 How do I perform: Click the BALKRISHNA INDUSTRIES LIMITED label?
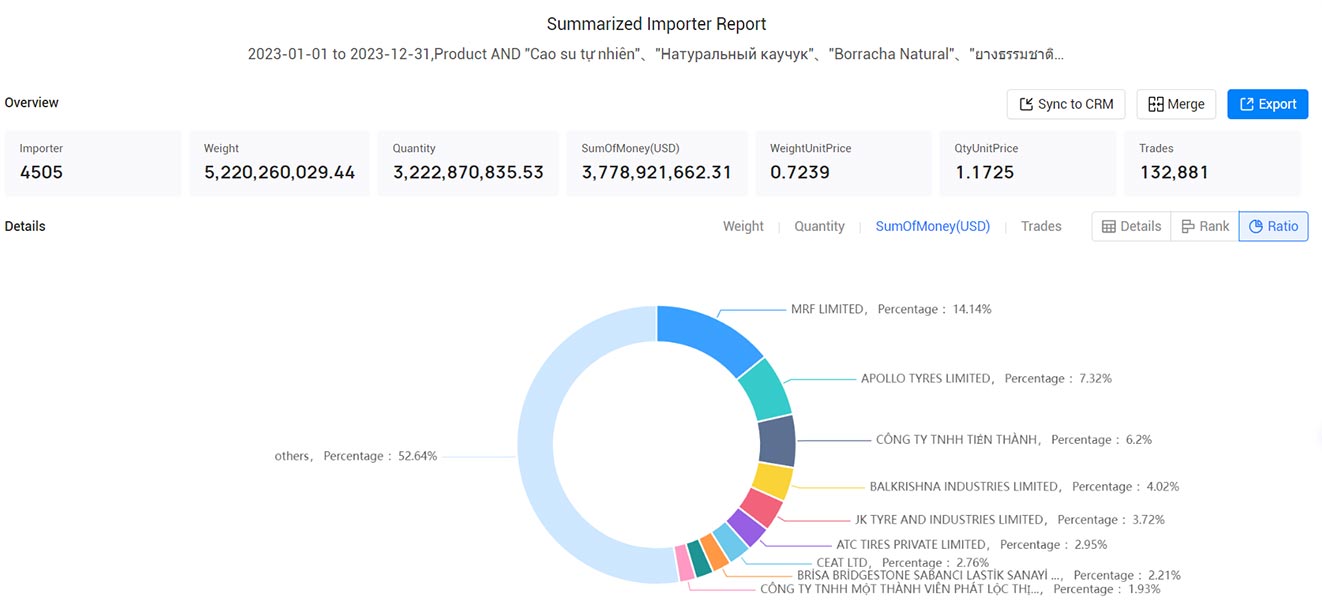(1024, 486)
